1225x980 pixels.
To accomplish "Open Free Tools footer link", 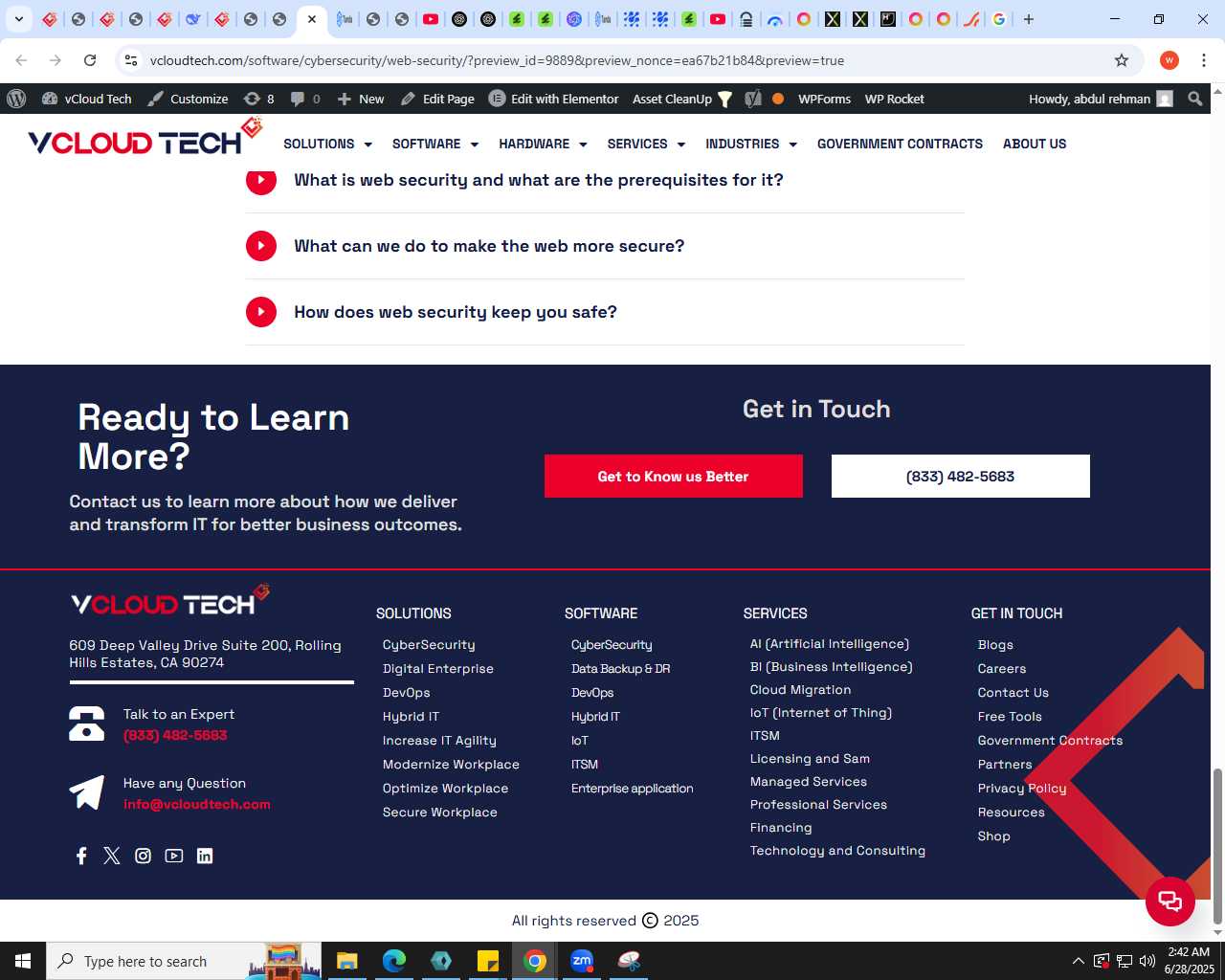I will 1010,717.
